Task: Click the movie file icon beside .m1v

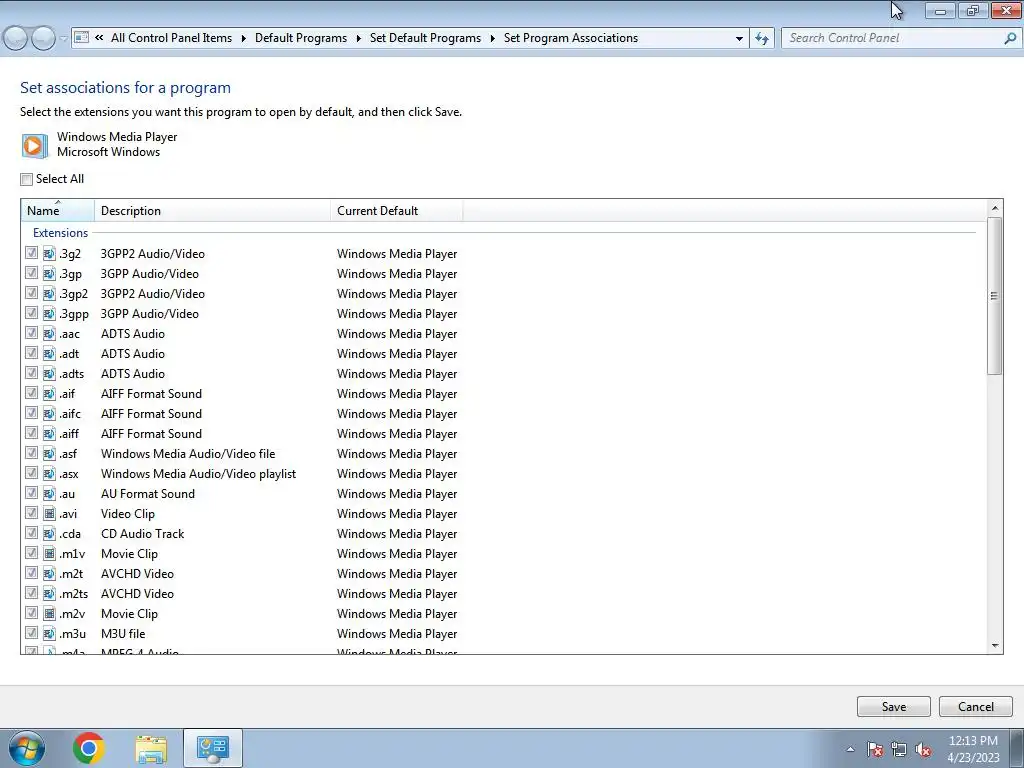Action: coord(49,554)
